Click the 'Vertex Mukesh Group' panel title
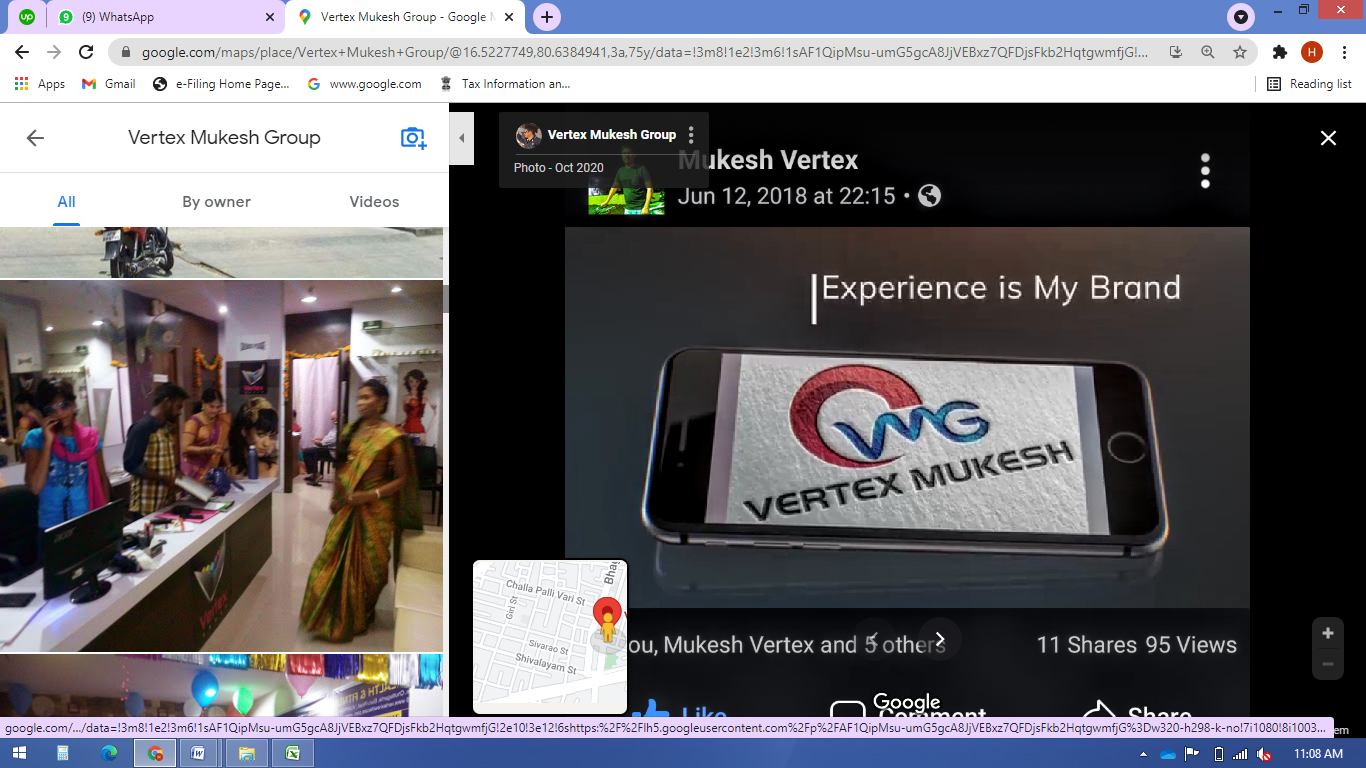The height and width of the screenshot is (768, 1366). [224, 138]
